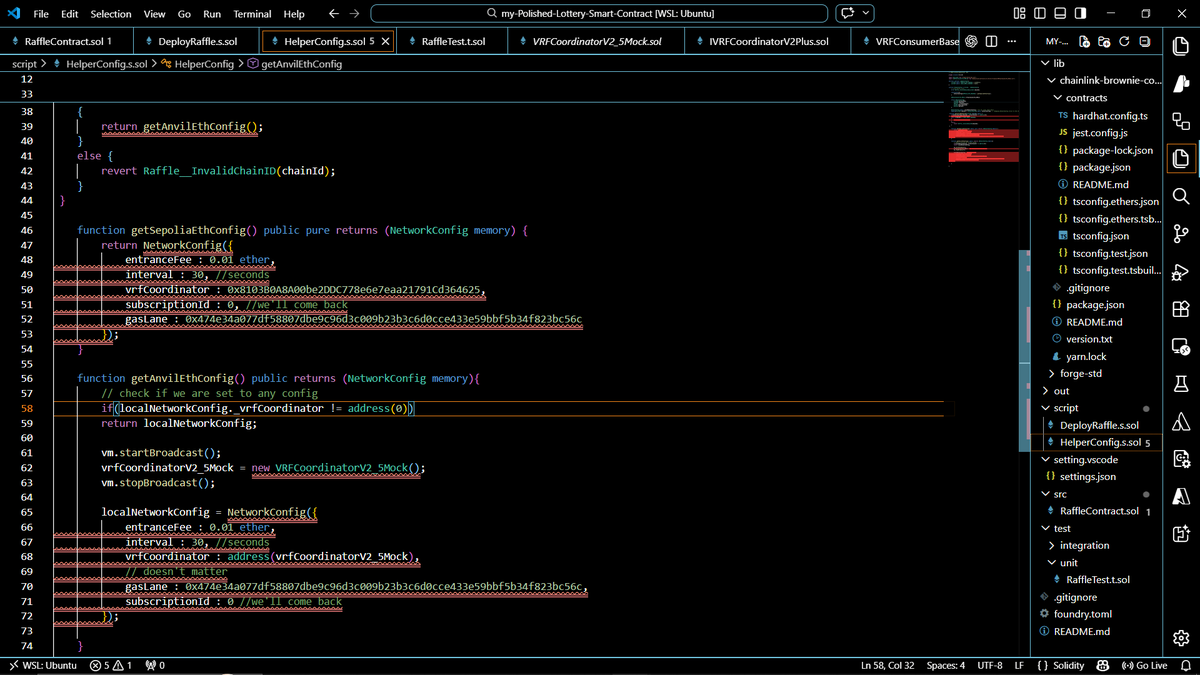Viewport: 1200px width, 675px height.
Task: Click Ln 58, Col 32 cursor position
Action: click(888, 665)
